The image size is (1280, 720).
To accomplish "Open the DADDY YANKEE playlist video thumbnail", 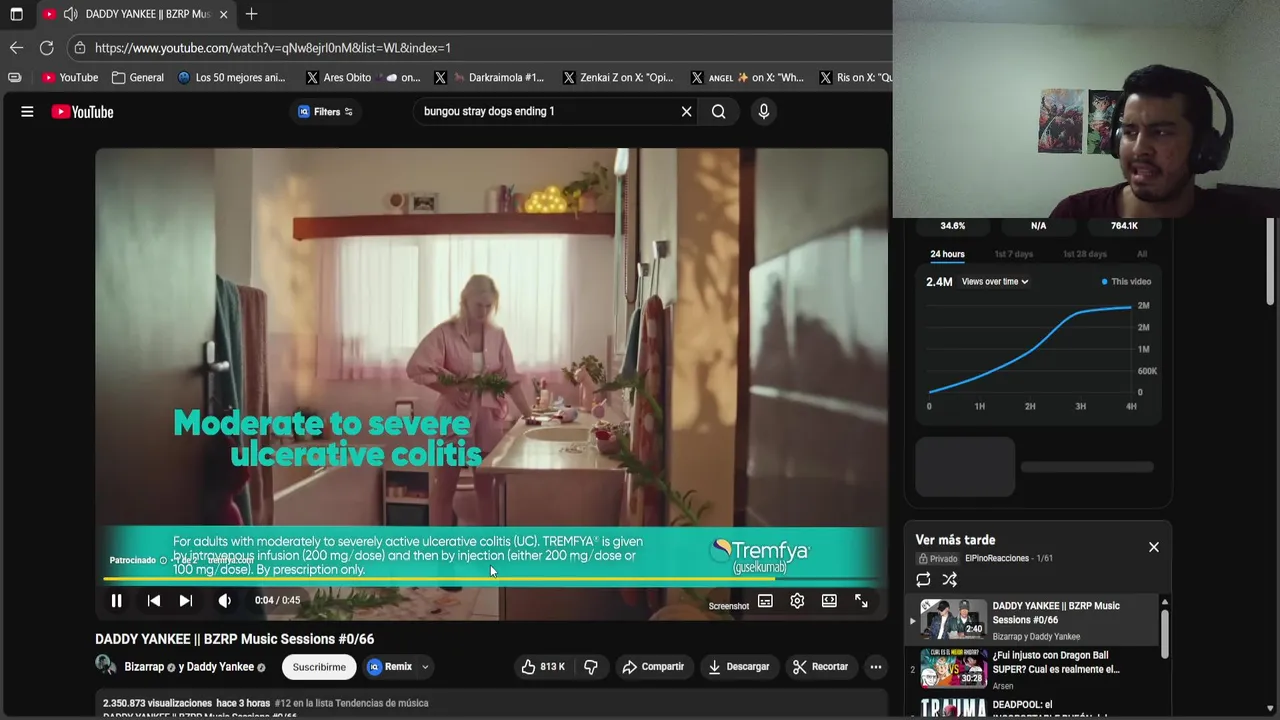I will click(x=953, y=619).
